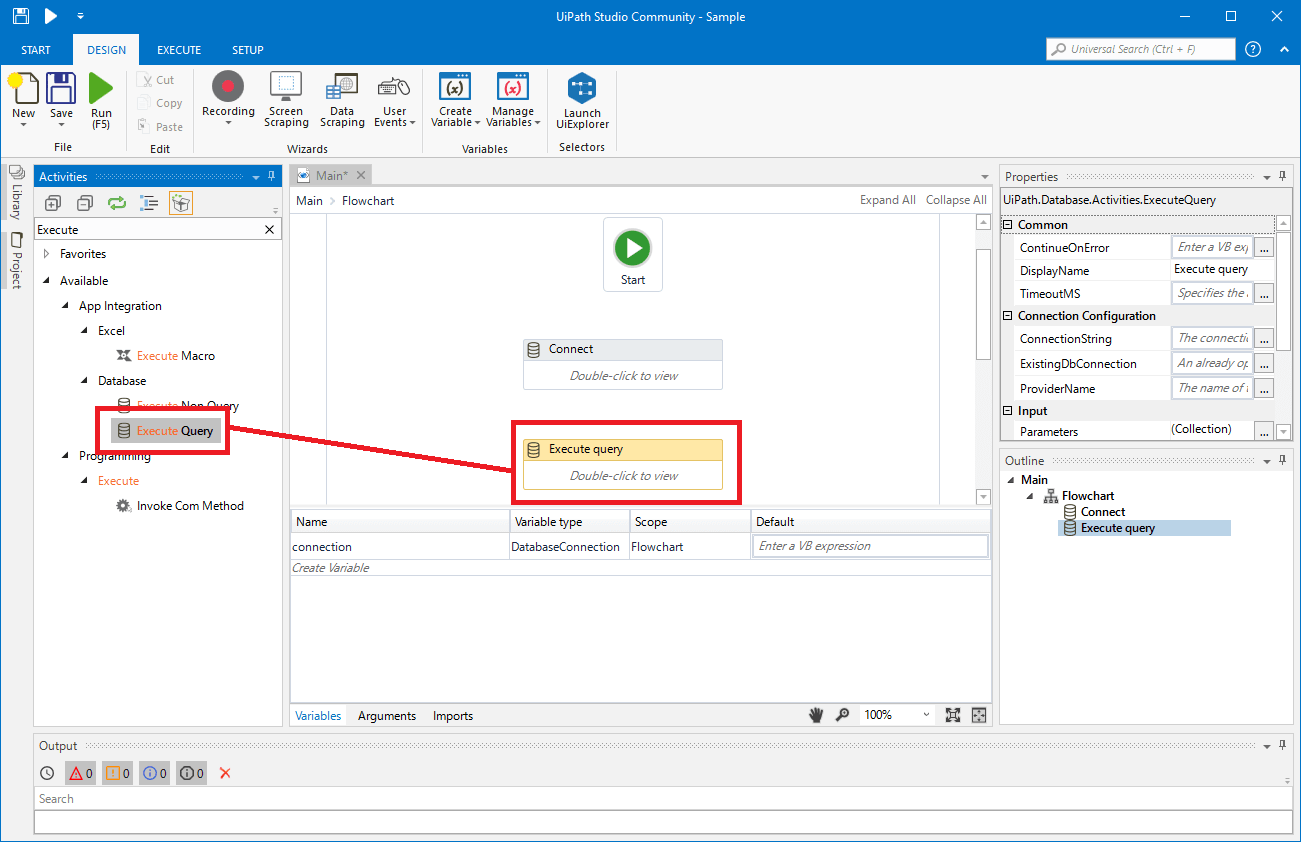Toggle the error filter in Output
Image resolution: width=1301 pixels, height=842 pixels.
(x=80, y=773)
